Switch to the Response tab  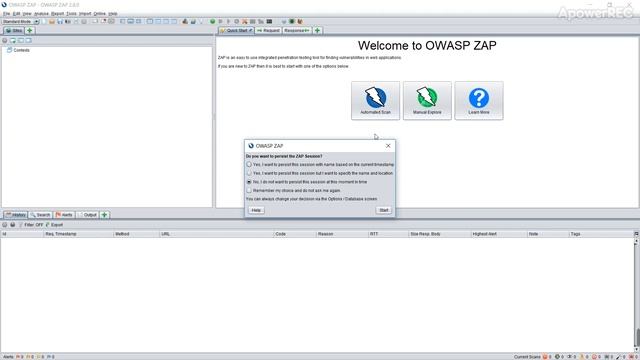[x=297, y=31]
